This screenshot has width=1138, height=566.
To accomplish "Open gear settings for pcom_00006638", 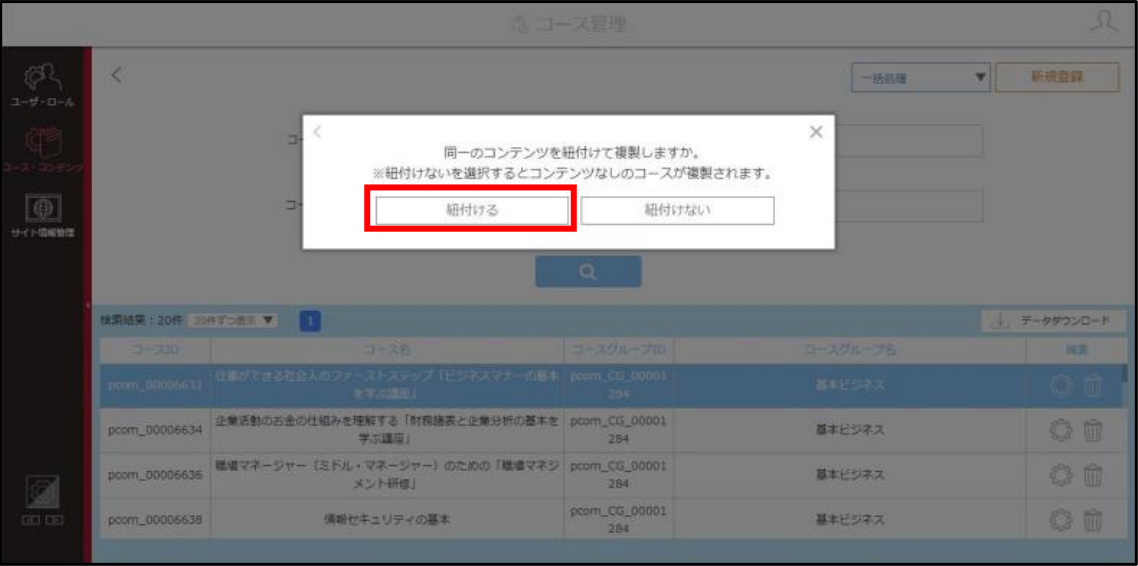I will tap(1061, 520).
